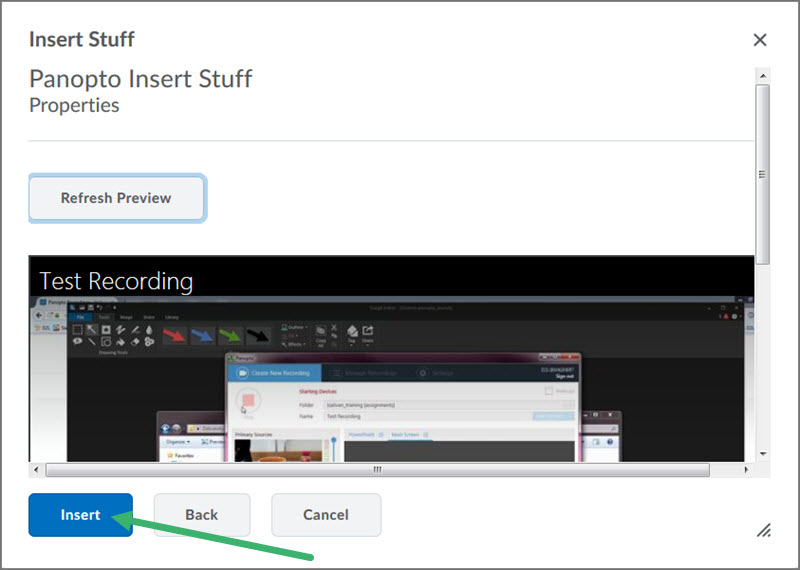Click the horizontal scrollbar left arrow

36,469
